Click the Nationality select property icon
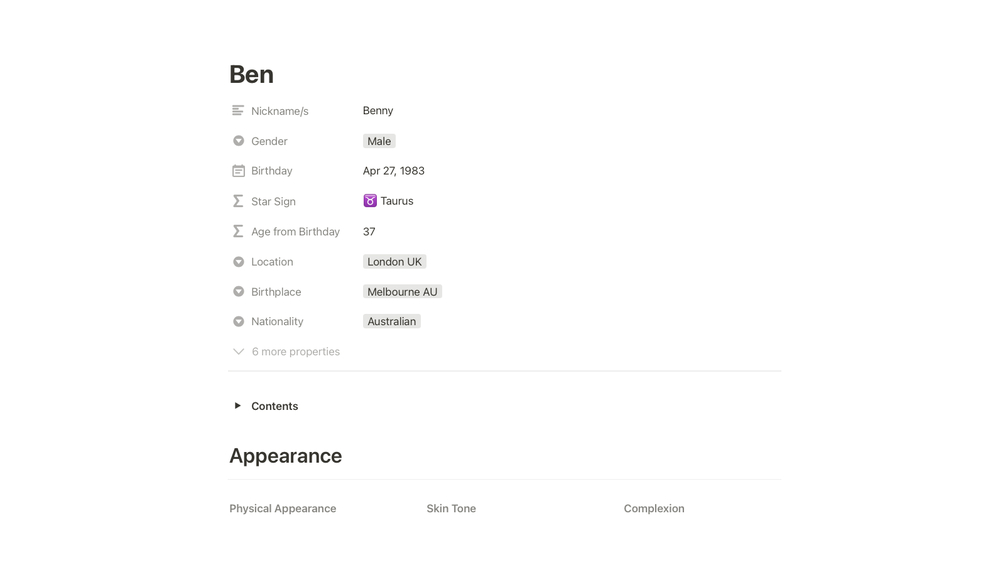Screen dimensions: 1005x565 pos(238,322)
